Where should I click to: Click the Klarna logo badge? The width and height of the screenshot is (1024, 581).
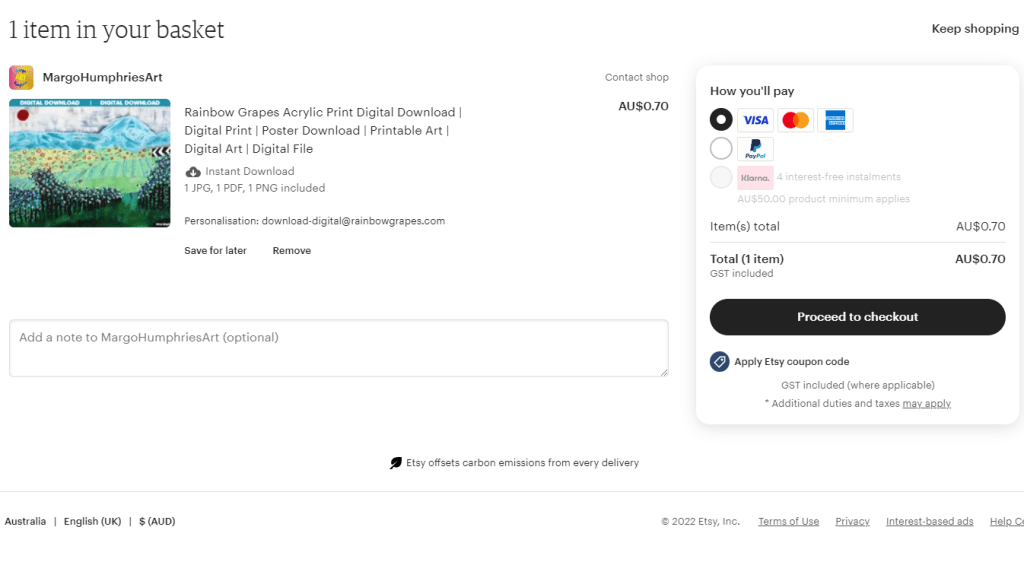[755, 178]
